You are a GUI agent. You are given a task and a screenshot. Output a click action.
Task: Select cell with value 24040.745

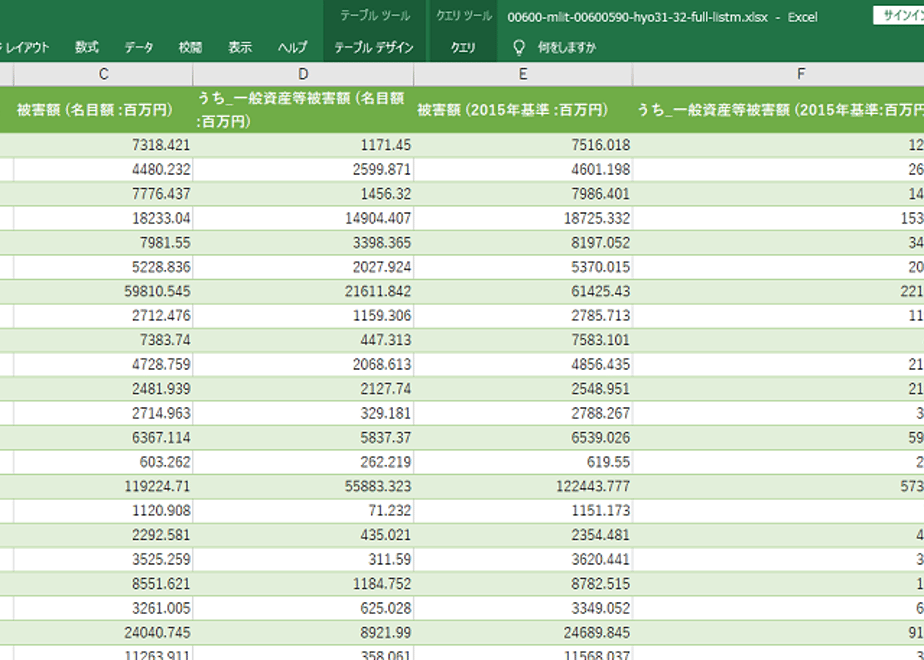103,633
